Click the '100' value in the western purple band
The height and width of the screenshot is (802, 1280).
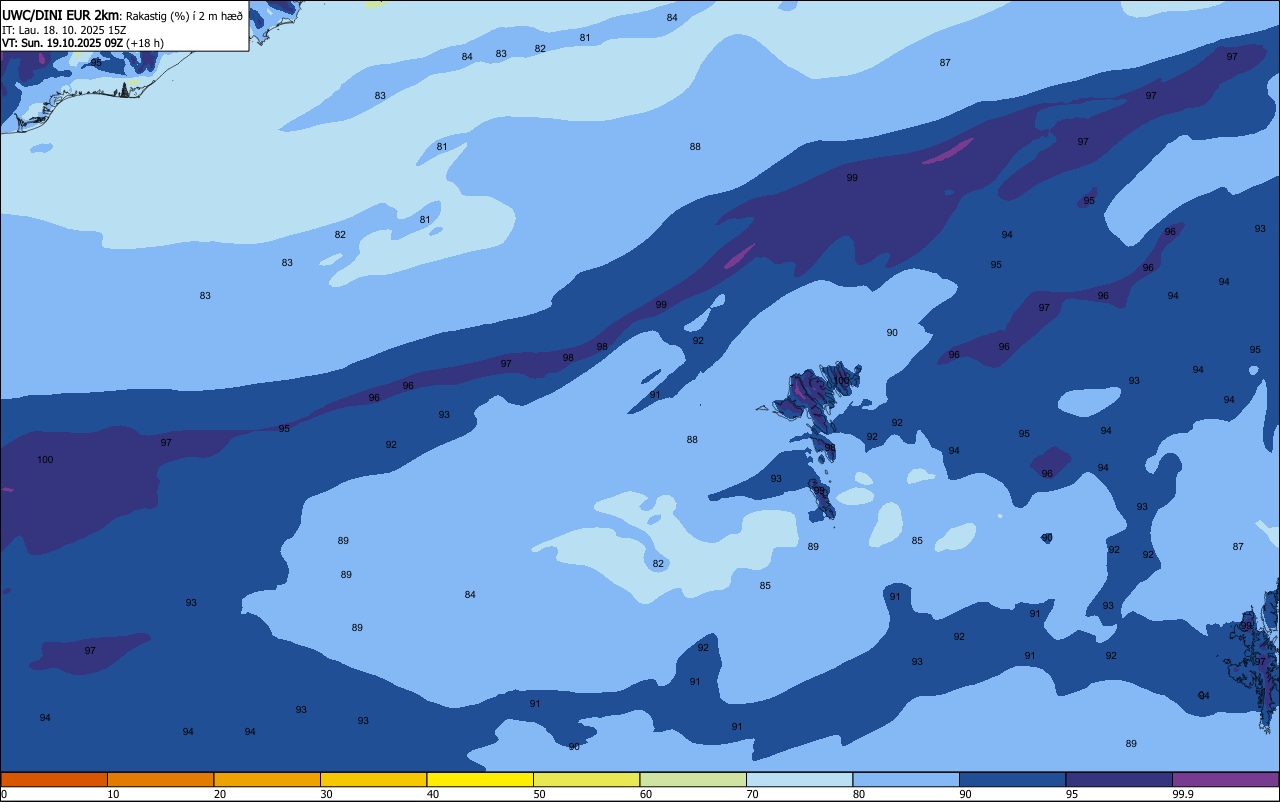(45, 460)
